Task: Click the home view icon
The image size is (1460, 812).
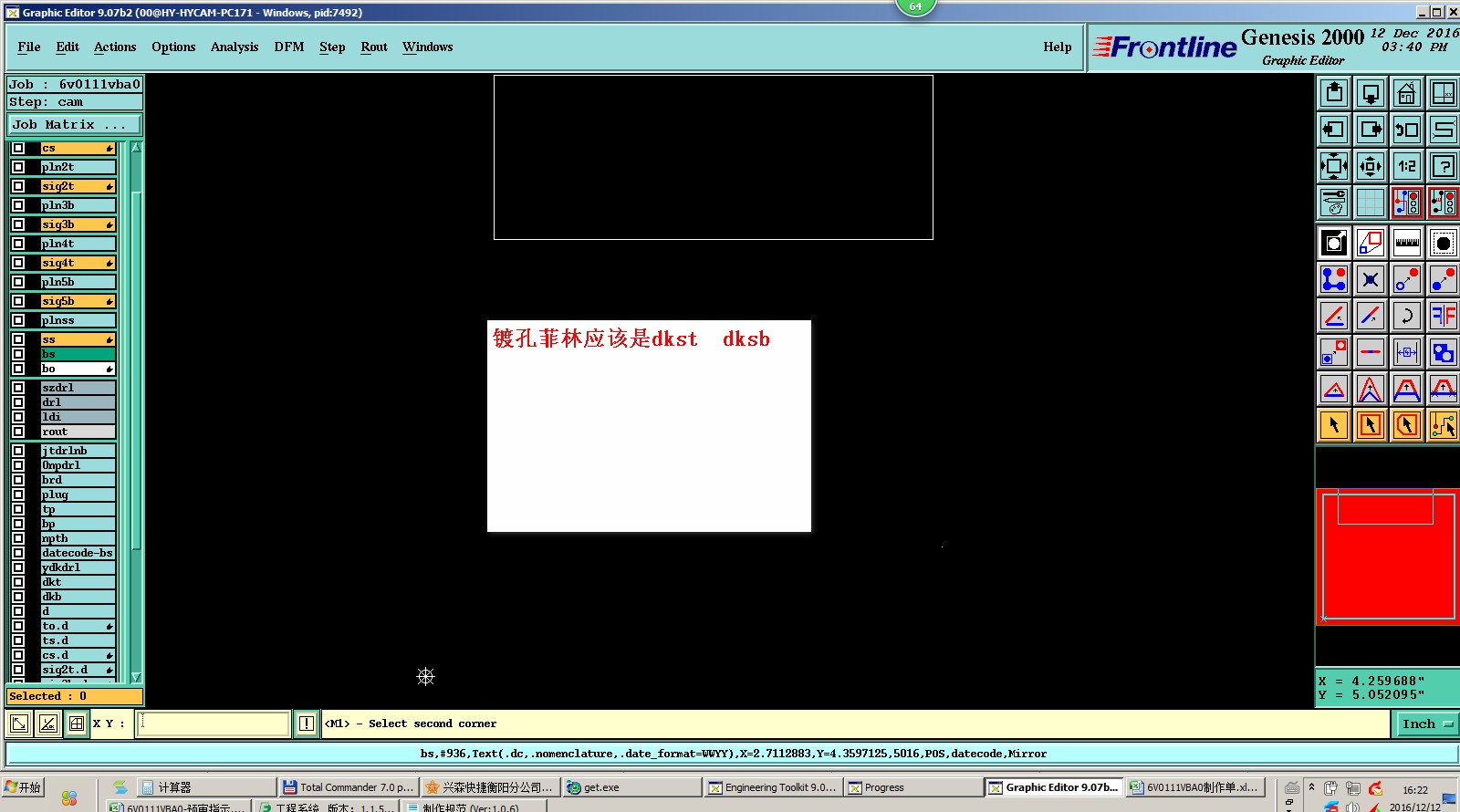Action: click(1407, 93)
